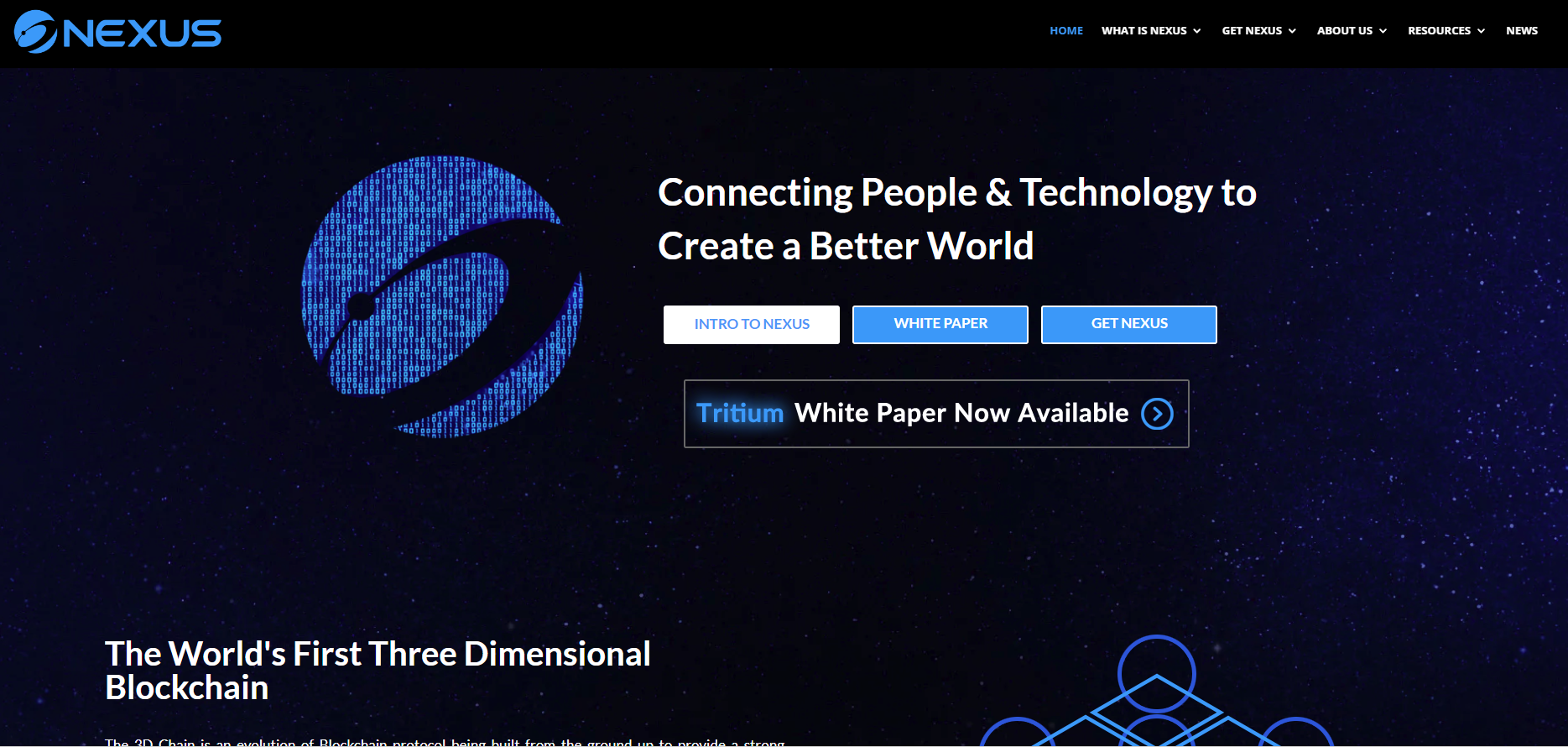This screenshot has width=1568, height=747.
Task: Open the WHITE PAPER button
Action: click(940, 324)
